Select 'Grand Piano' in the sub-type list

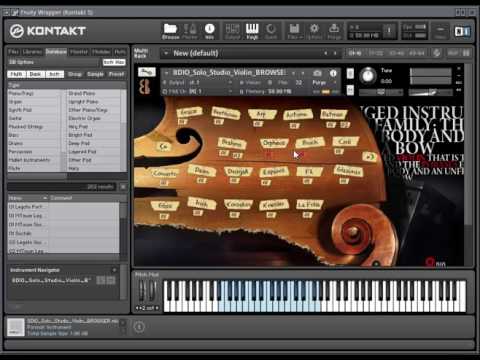pyautogui.click(x=94, y=93)
